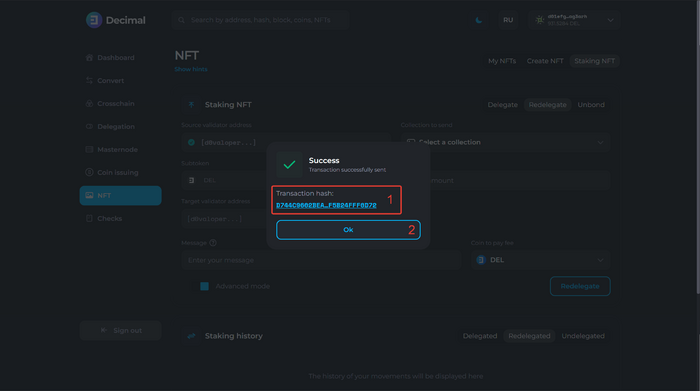This screenshot has height=391, width=700.
Task: Show Undelegated staking history
Action: point(583,336)
